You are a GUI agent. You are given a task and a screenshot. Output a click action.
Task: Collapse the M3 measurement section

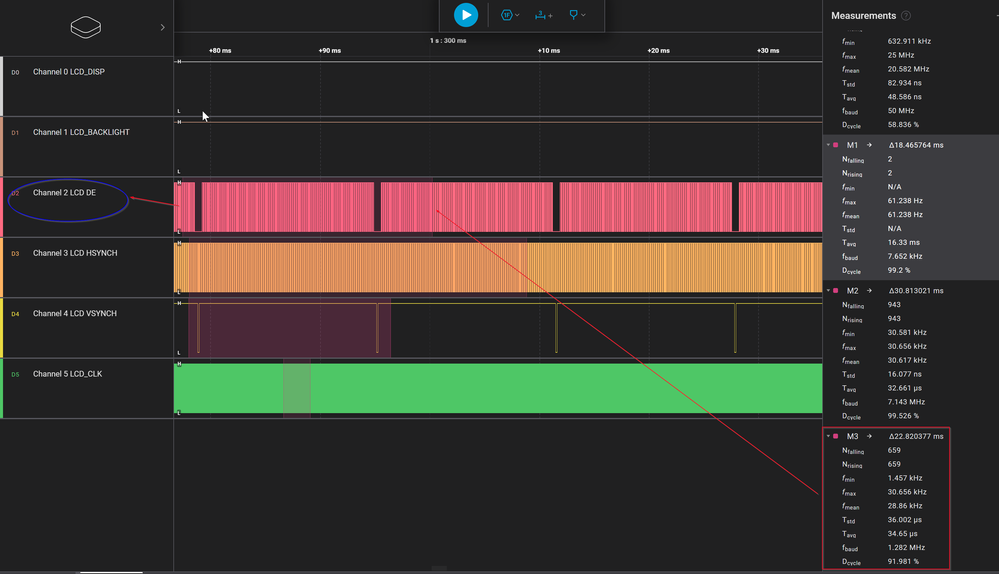point(828,437)
